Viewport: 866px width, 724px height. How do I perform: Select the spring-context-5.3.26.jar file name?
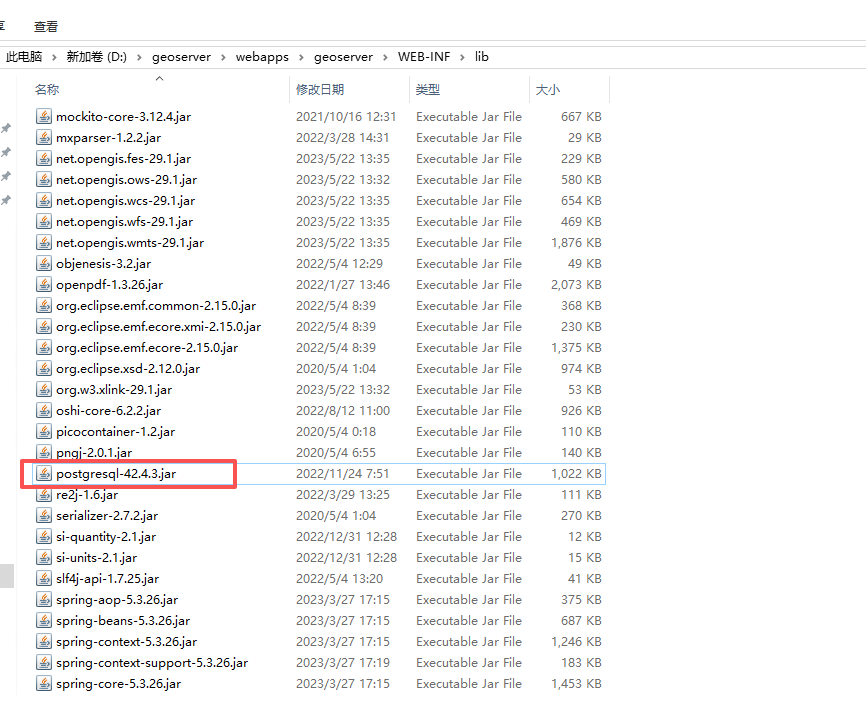126,642
